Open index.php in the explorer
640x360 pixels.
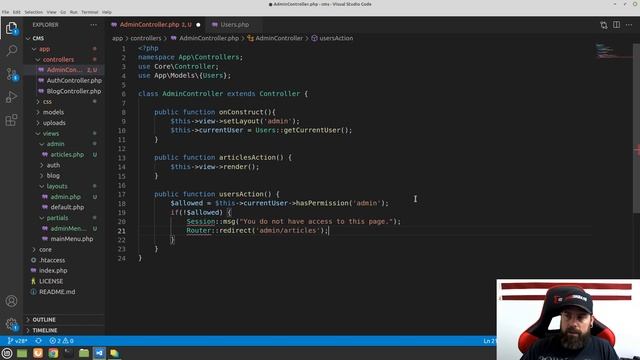point(64,271)
